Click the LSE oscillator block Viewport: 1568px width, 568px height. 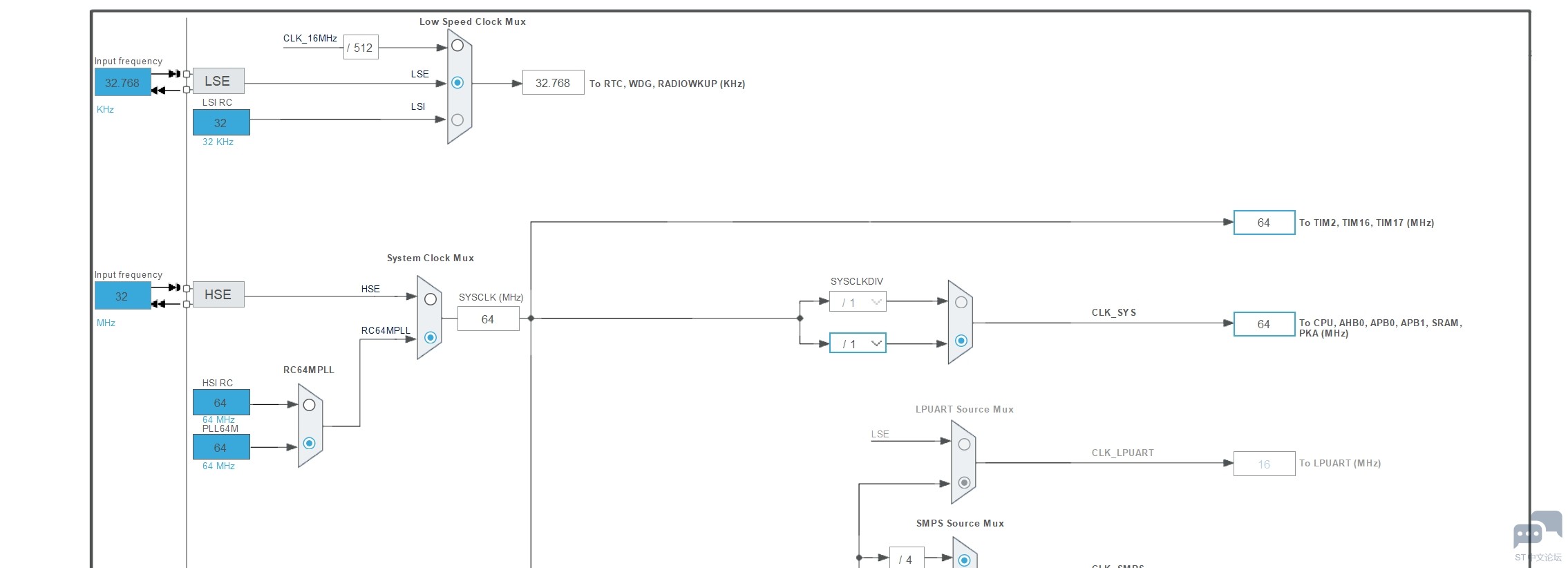[x=218, y=81]
